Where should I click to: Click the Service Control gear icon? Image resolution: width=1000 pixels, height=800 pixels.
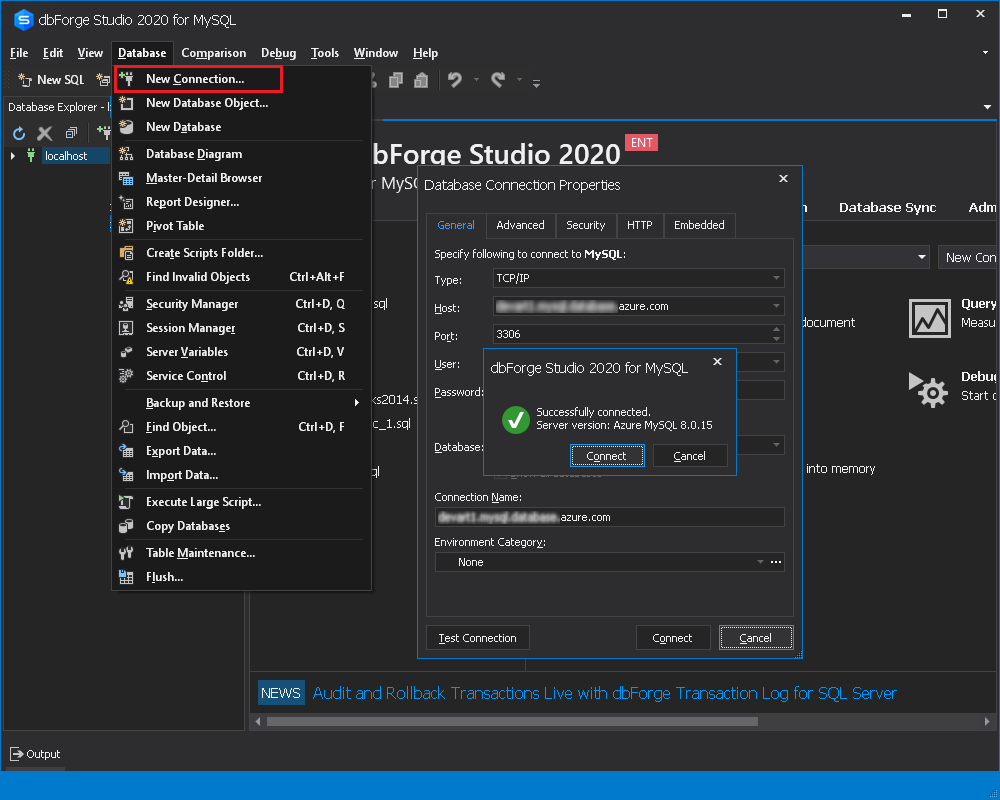[126, 376]
